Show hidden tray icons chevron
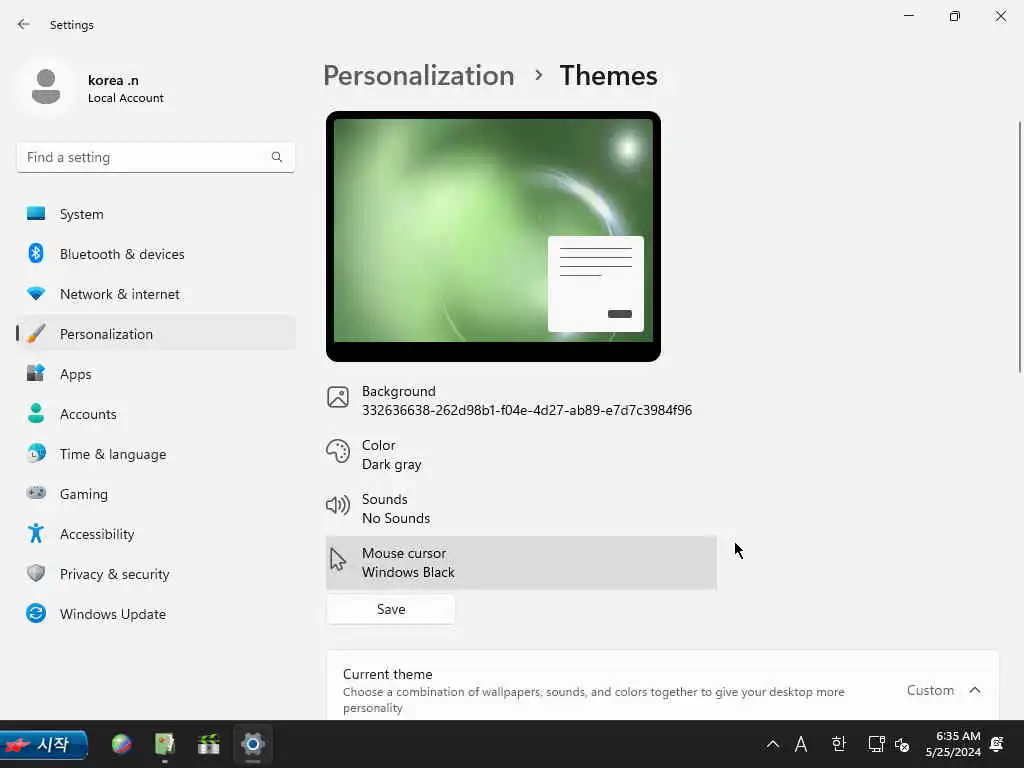The image size is (1024, 768). (x=773, y=744)
